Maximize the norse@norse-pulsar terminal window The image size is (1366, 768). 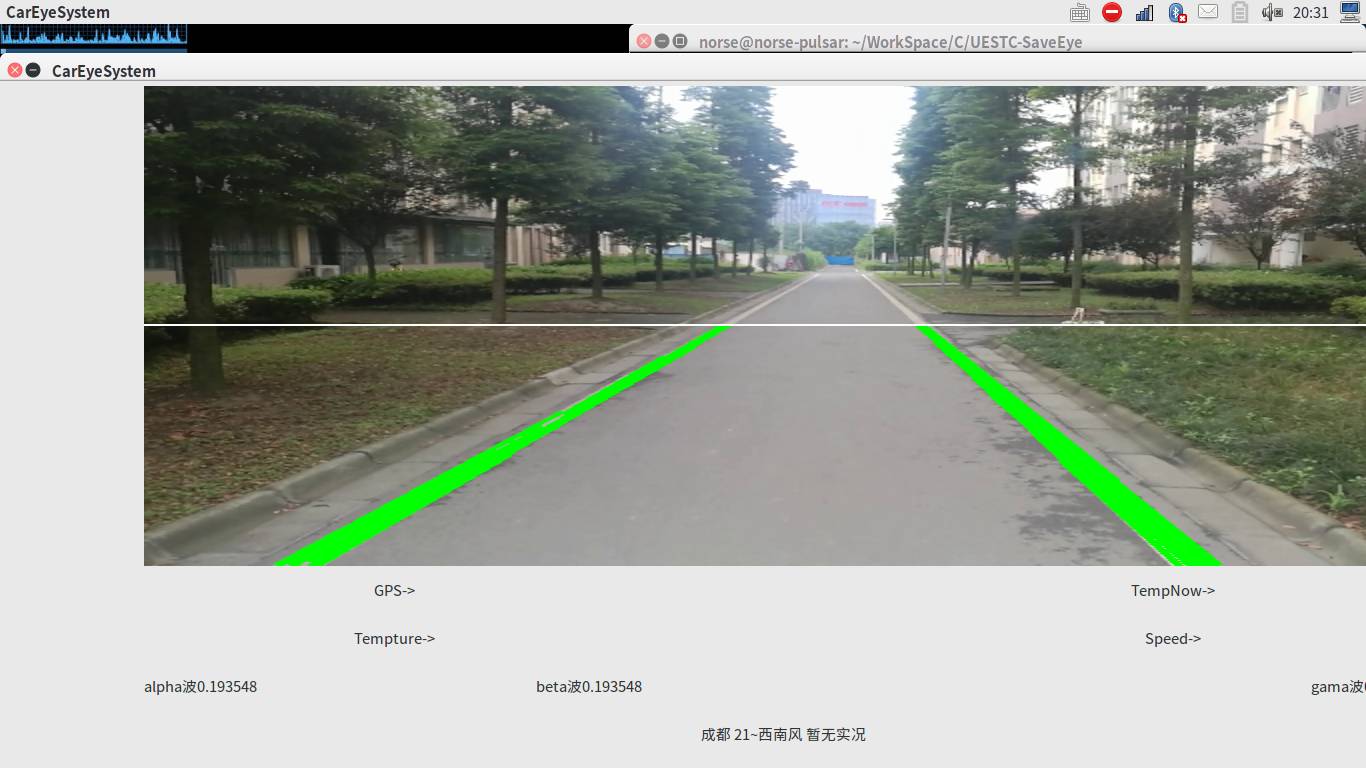pos(680,41)
